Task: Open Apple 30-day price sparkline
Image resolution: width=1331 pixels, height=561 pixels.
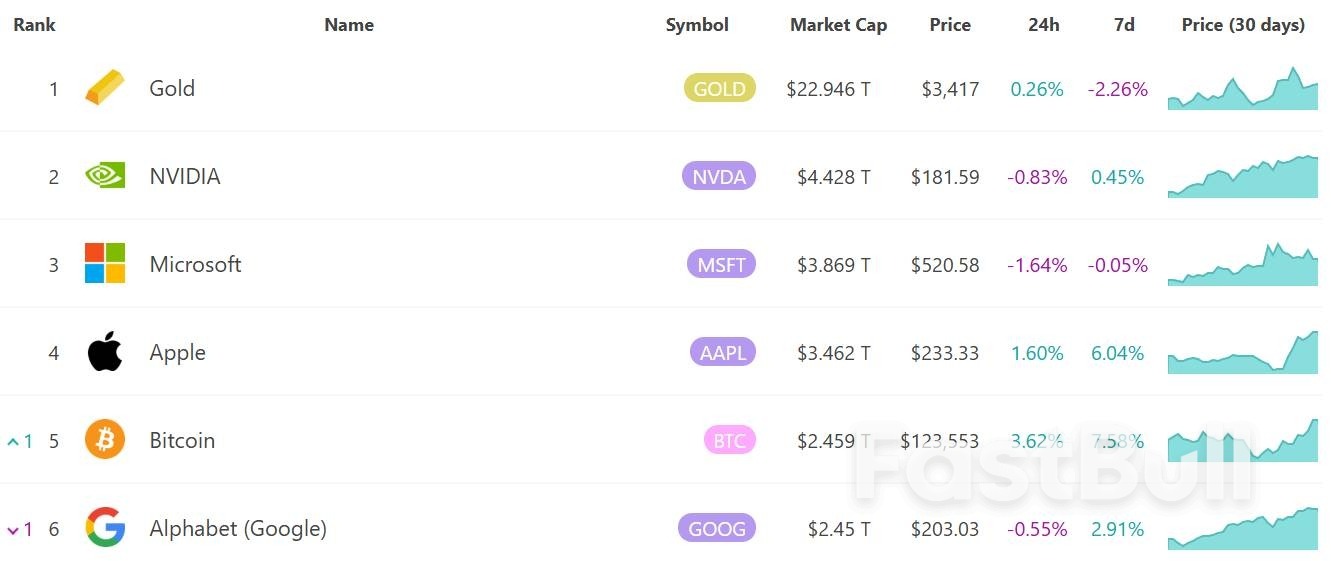Action: tap(1243, 353)
